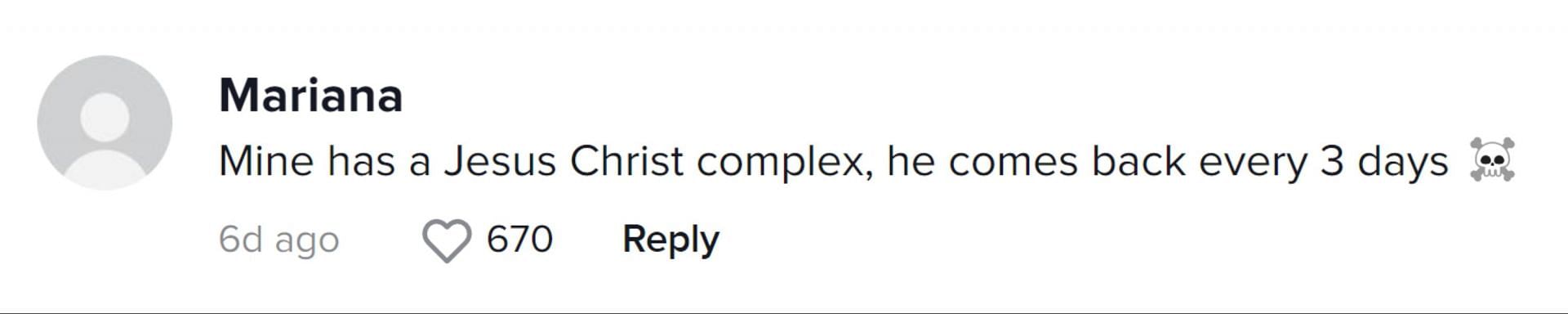This screenshot has height=314, width=1568.
Task: Click the gray shoulders of the avatar silhouette
Action: click(105, 169)
